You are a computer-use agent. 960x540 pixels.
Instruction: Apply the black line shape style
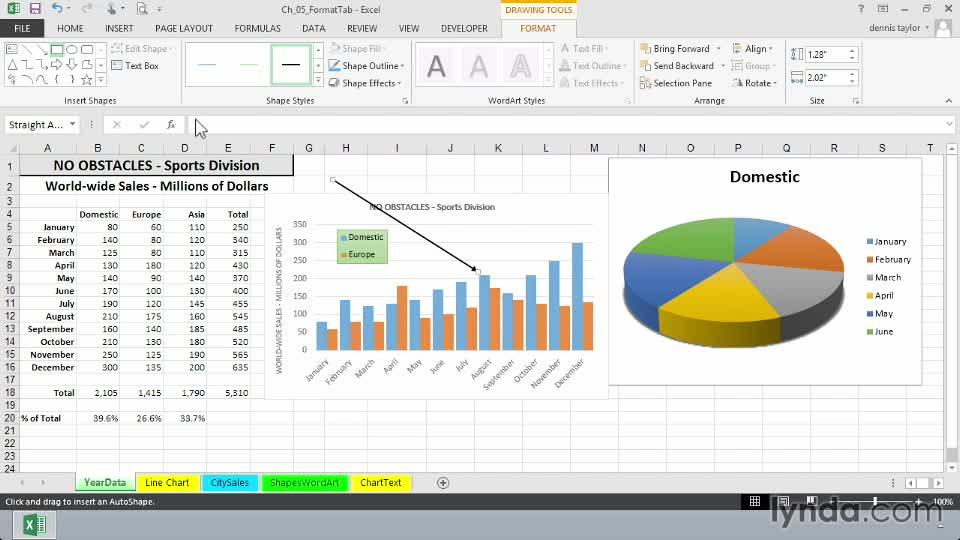coord(291,64)
